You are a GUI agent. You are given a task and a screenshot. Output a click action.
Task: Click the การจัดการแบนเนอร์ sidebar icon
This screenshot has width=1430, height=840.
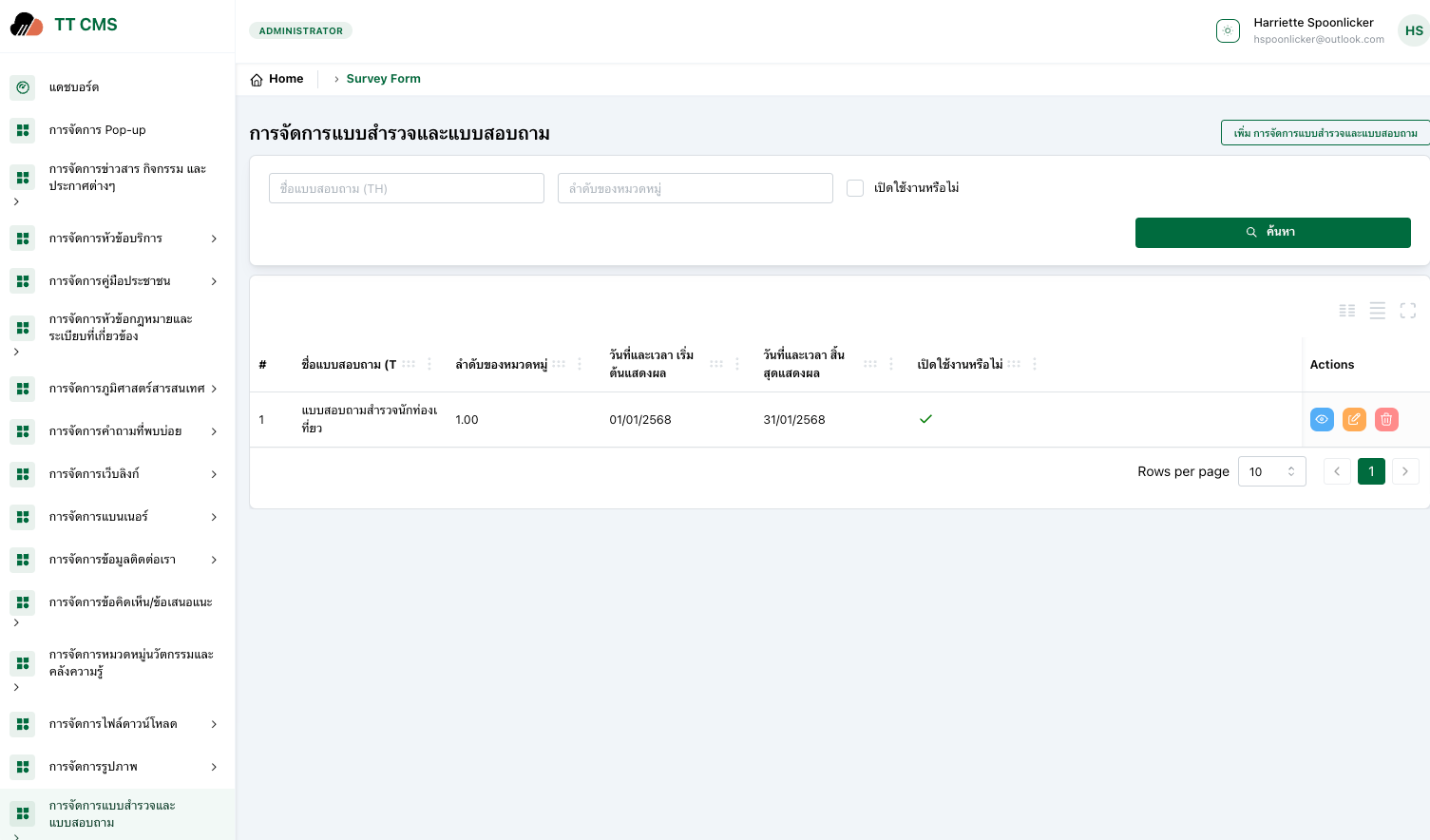click(23, 517)
